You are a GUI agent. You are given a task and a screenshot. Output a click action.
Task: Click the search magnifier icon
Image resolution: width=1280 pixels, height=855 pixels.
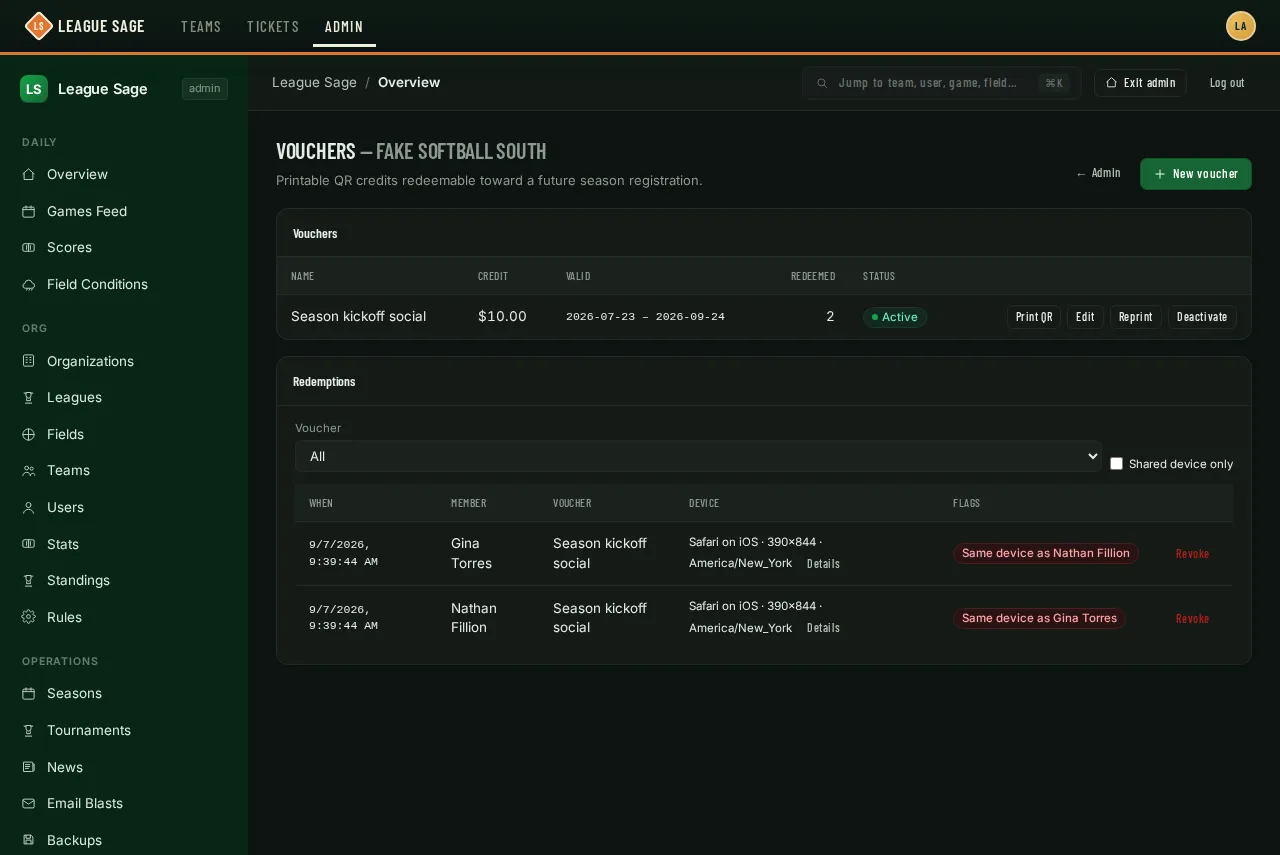[x=822, y=83]
